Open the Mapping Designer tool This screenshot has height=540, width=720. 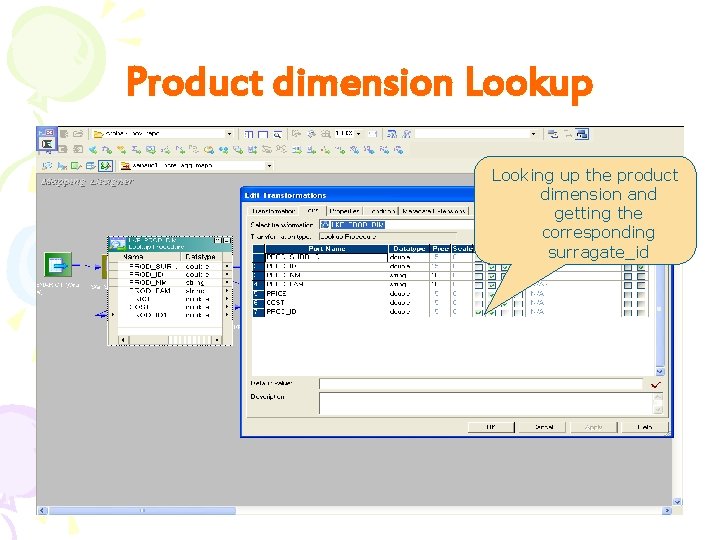point(106,165)
